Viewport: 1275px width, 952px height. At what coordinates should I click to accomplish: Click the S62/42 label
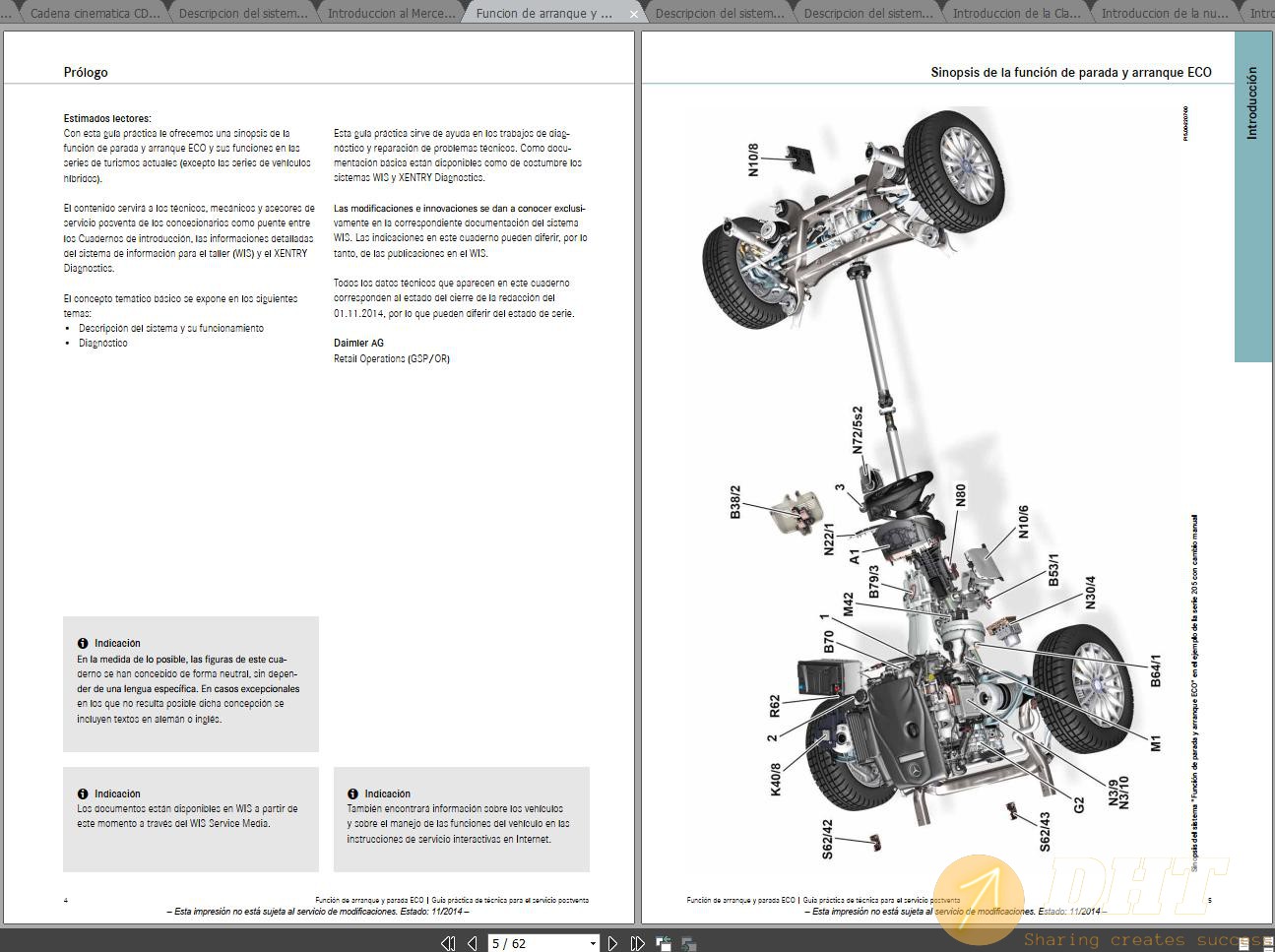(827, 840)
